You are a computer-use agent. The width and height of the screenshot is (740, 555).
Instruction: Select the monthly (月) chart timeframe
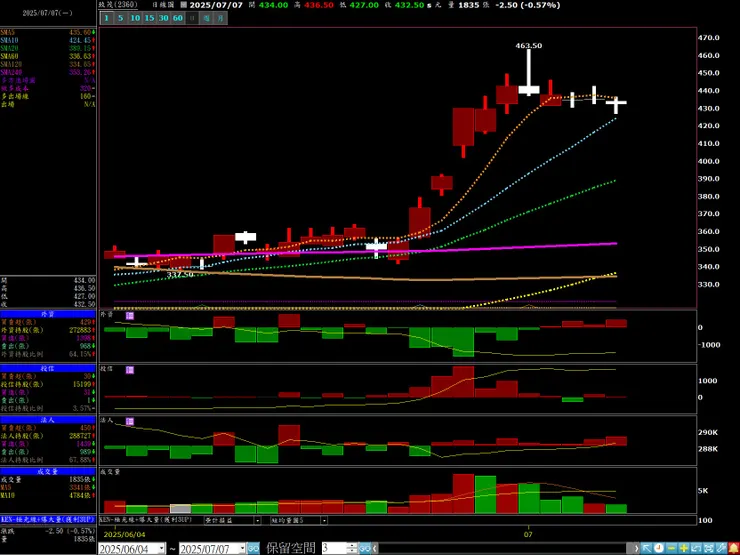(x=220, y=18)
